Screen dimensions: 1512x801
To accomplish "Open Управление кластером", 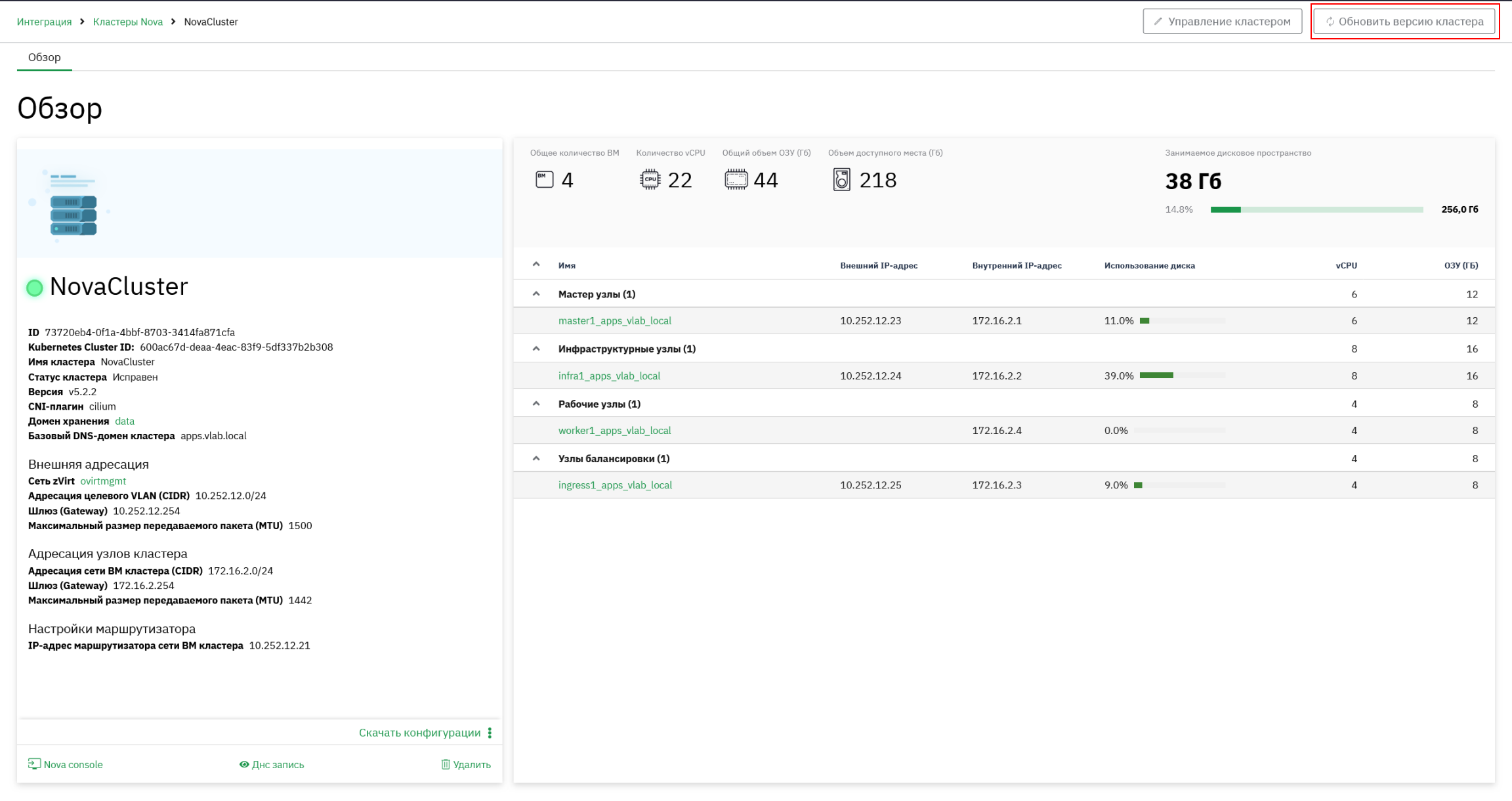I will (x=1222, y=22).
